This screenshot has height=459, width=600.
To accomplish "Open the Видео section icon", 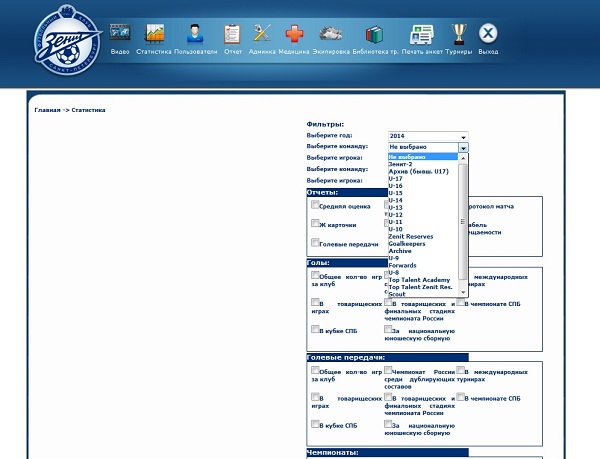I will tap(120, 33).
